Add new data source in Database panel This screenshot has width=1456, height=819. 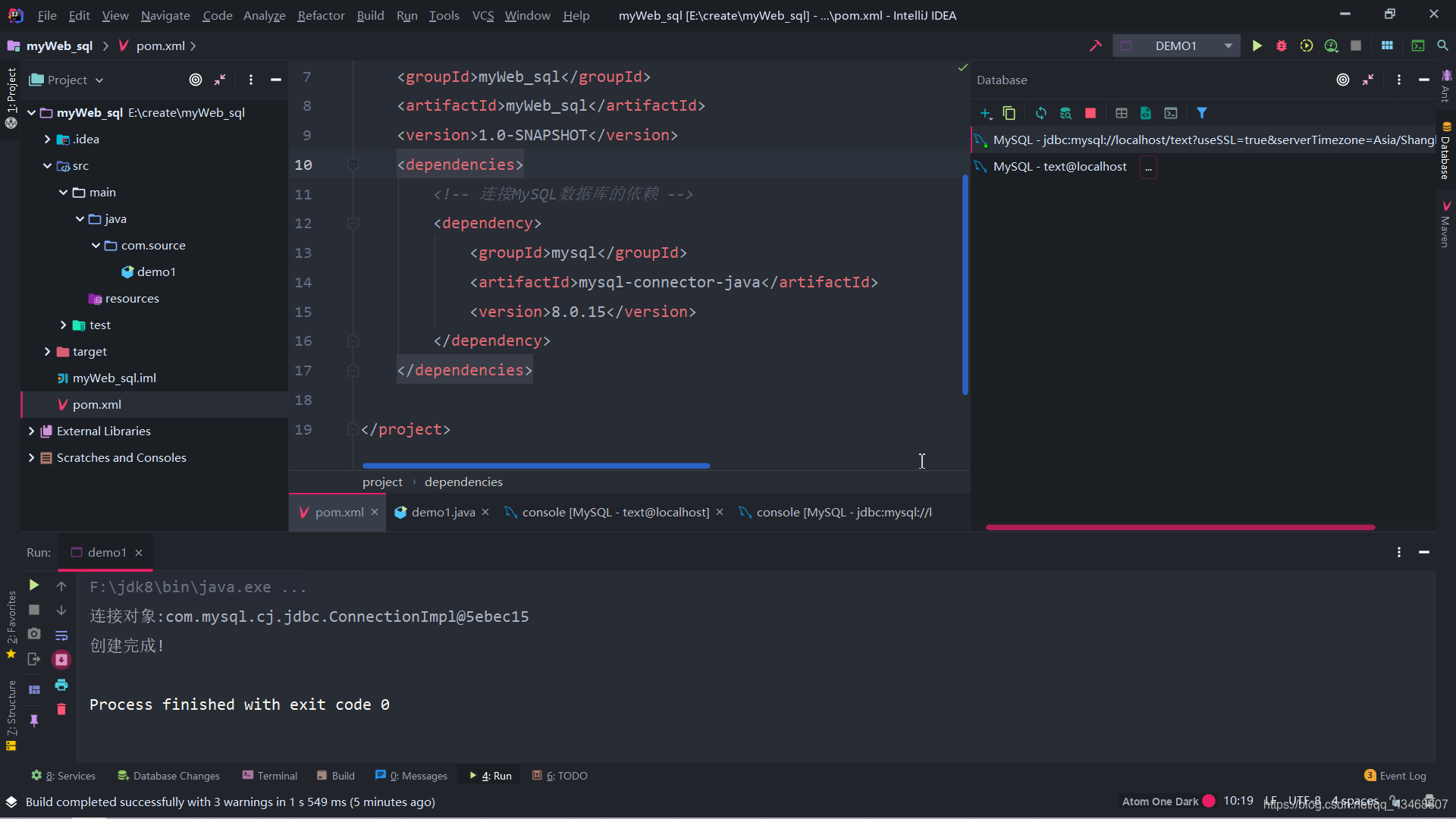[x=986, y=113]
